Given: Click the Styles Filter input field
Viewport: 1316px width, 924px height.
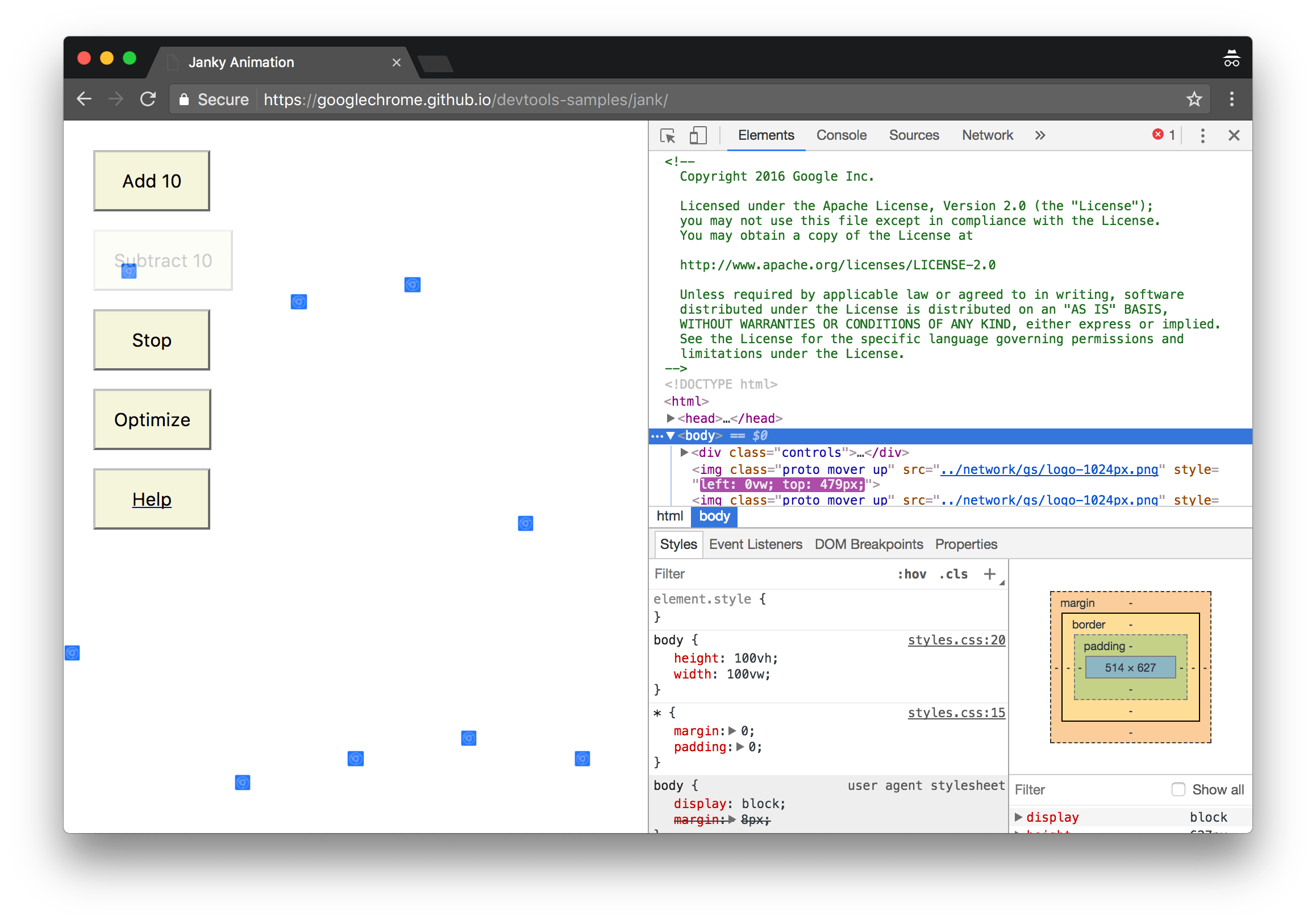Looking at the screenshot, I should click(x=771, y=575).
